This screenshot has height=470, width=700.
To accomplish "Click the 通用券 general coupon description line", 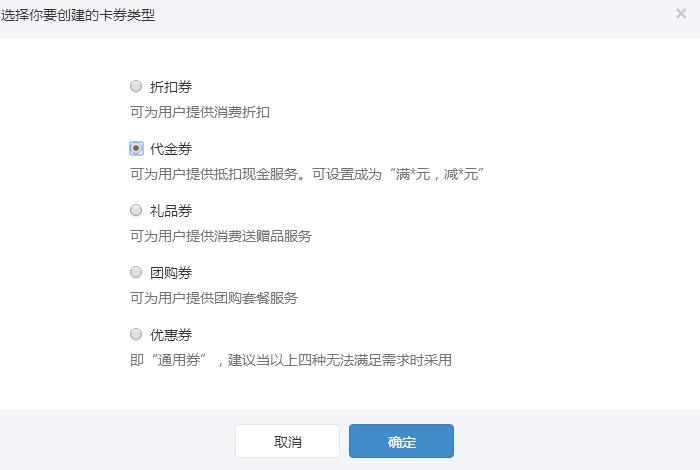I will (x=291, y=360).
